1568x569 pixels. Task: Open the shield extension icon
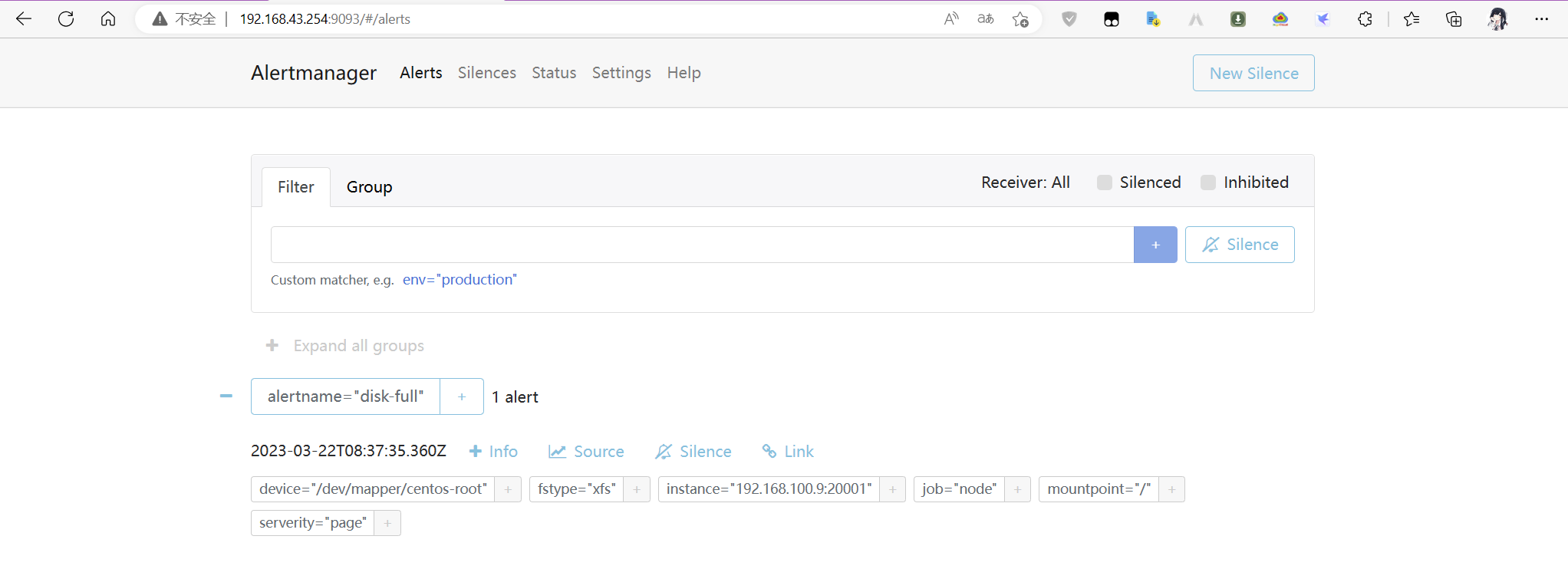(1069, 19)
